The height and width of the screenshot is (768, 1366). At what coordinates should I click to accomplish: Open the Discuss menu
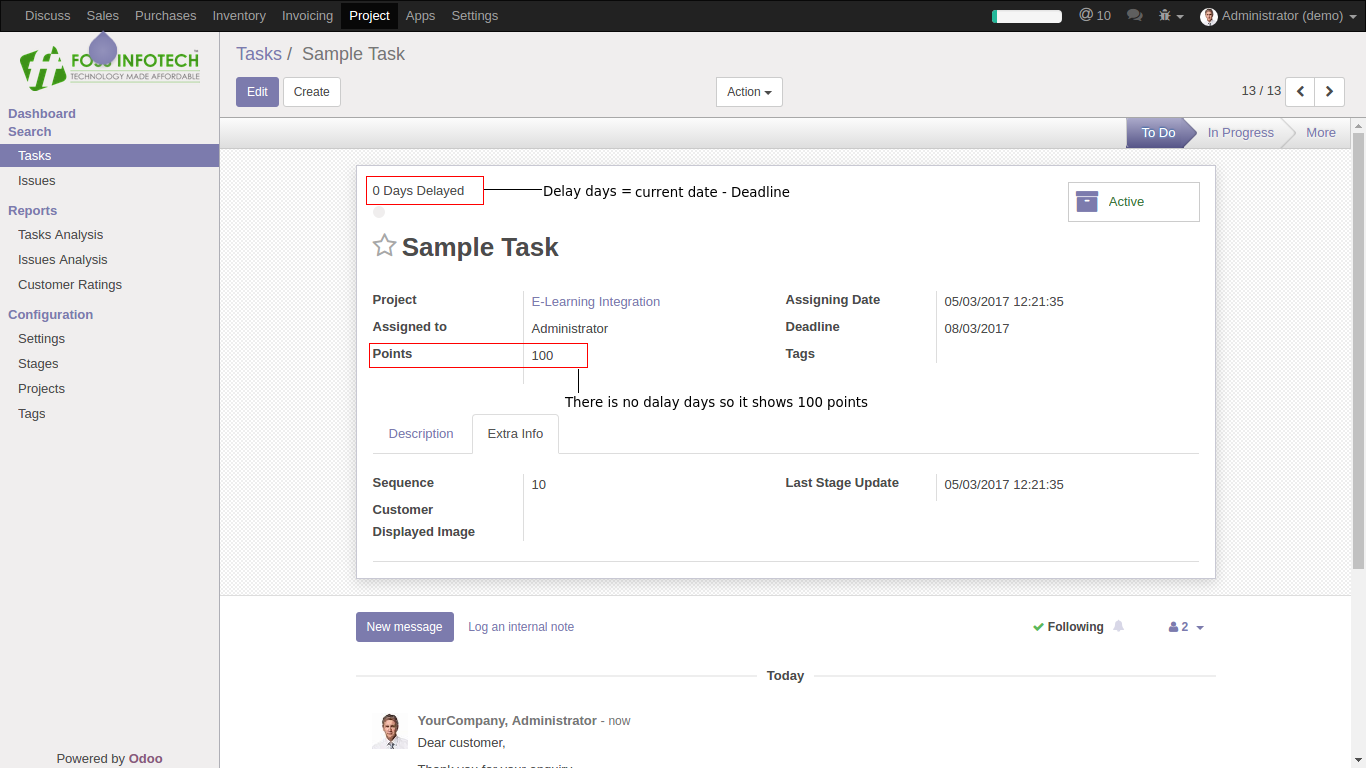pyautogui.click(x=48, y=16)
